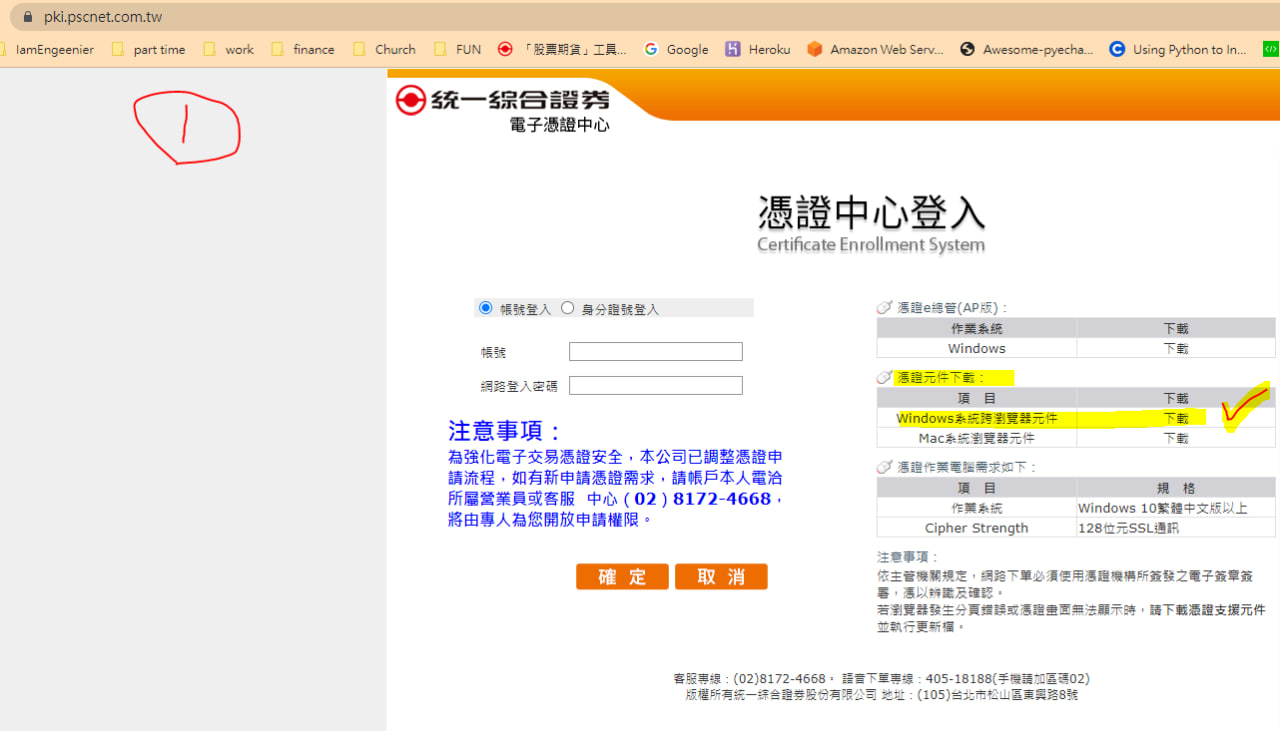The image size is (1280, 731).
Task: Open the part time bookmark folder
Action: (148, 49)
